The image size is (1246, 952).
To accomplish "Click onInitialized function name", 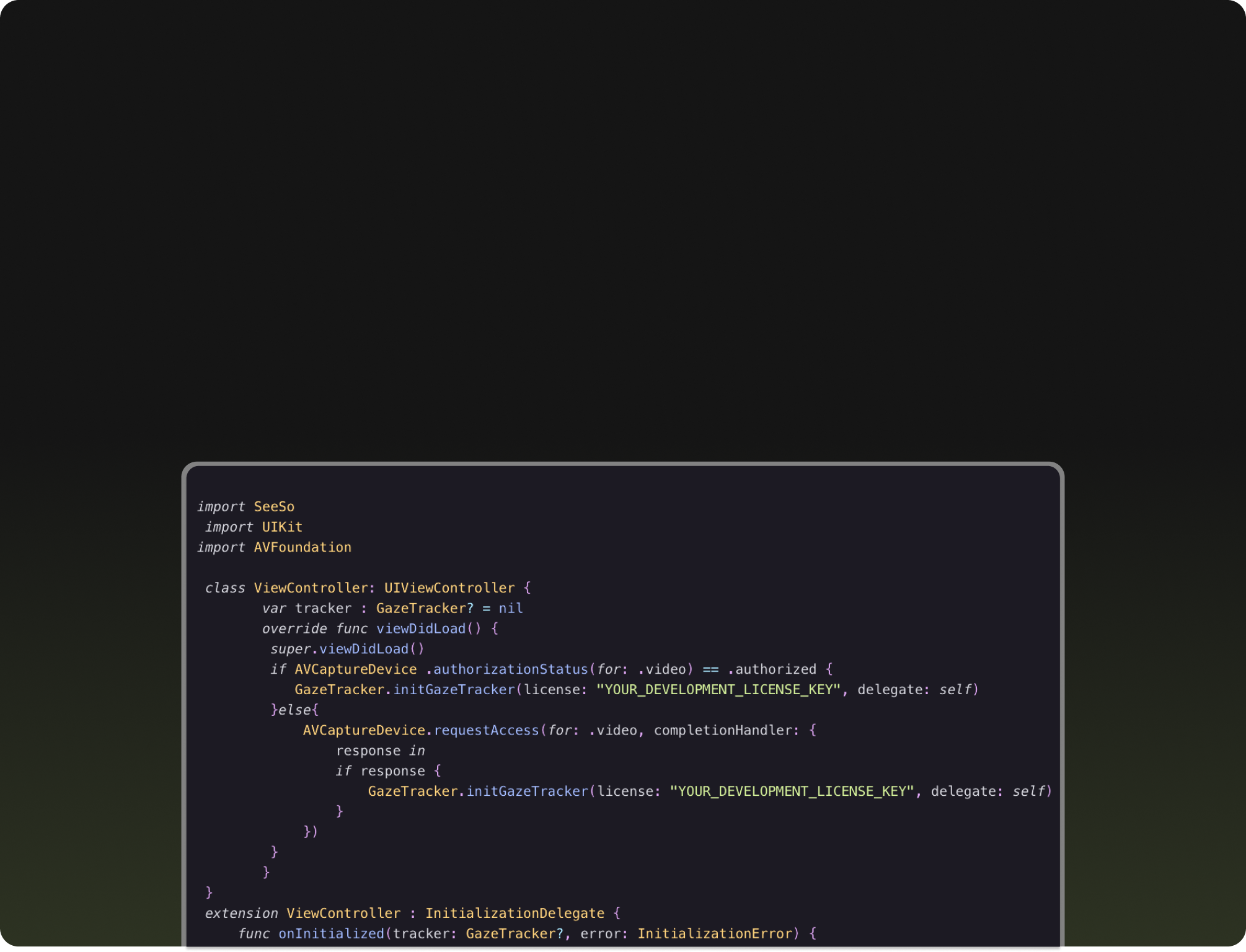I will tap(331, 933).
